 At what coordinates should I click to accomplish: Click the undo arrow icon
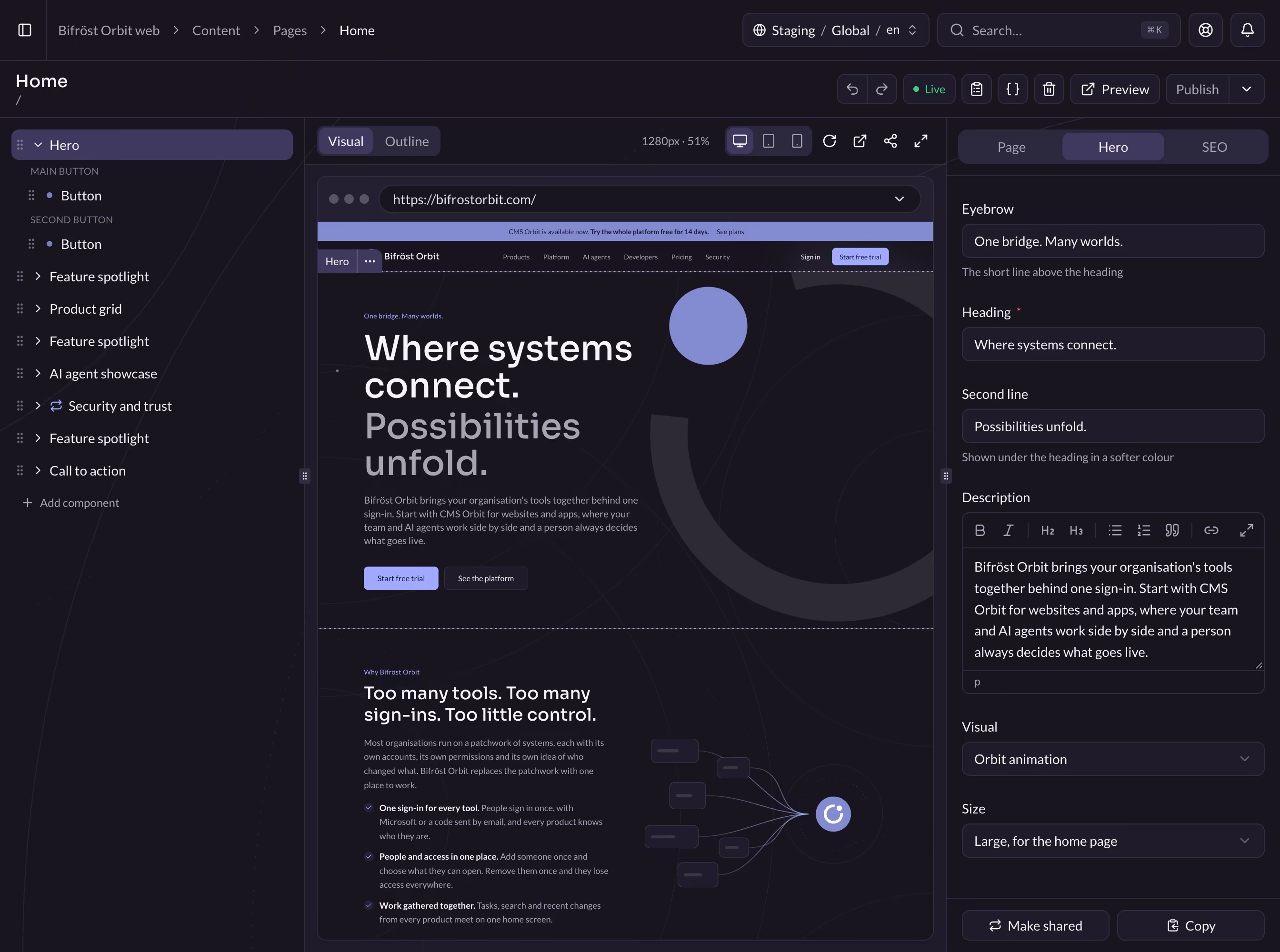pos(852,89)
